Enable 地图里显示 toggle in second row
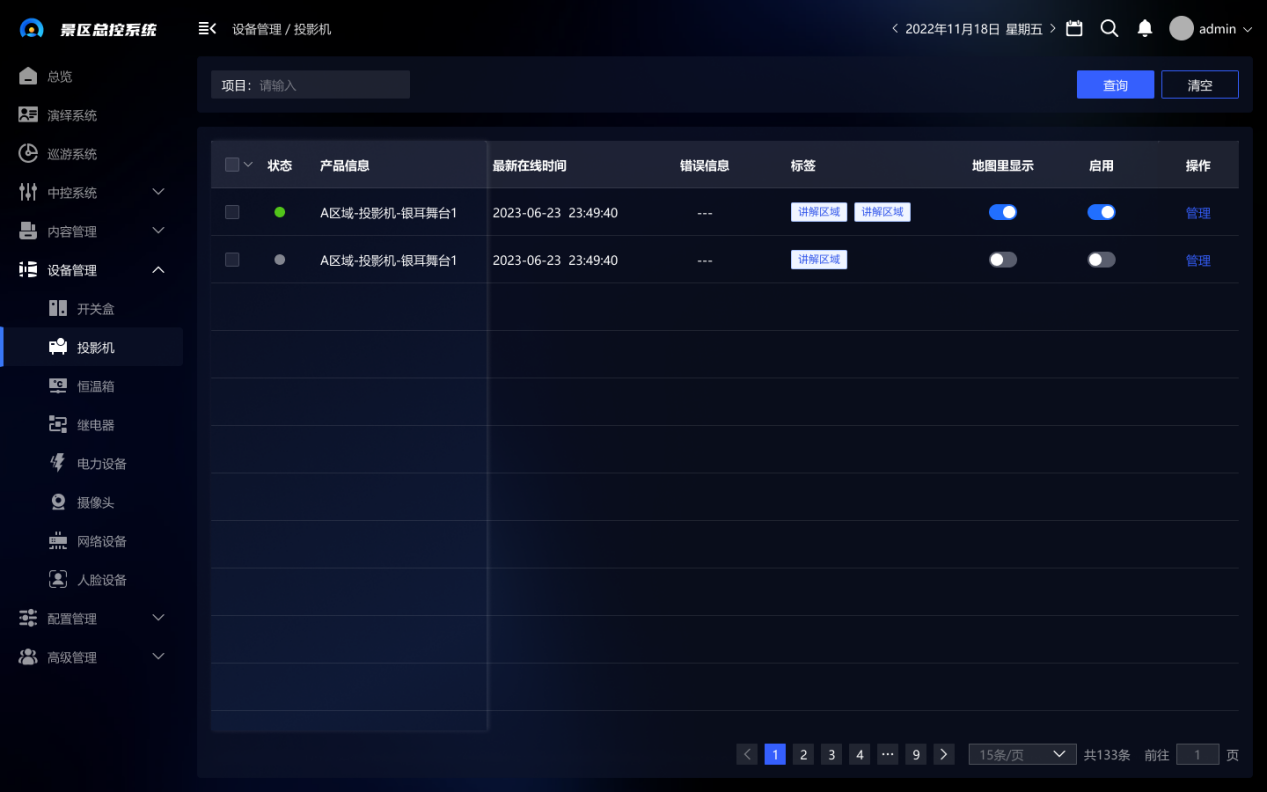1267x792 pixels. [1002, 260]
